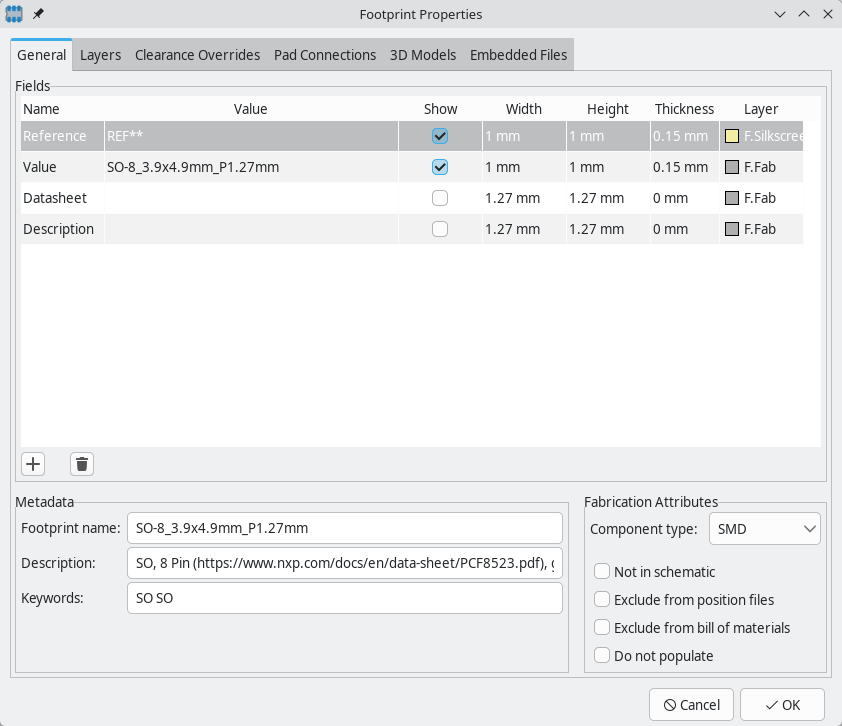Uncheck Show for the Reference field
The width and height of the screenshot is (842, 726).
(439, 136)
